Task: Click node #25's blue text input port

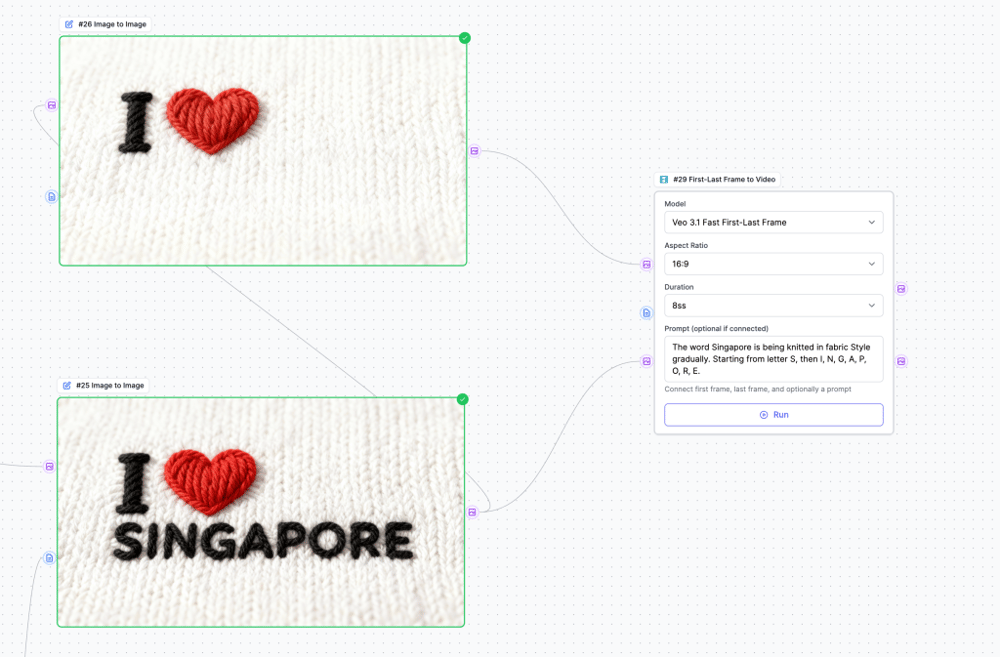Action: click(x=49, y=558)
